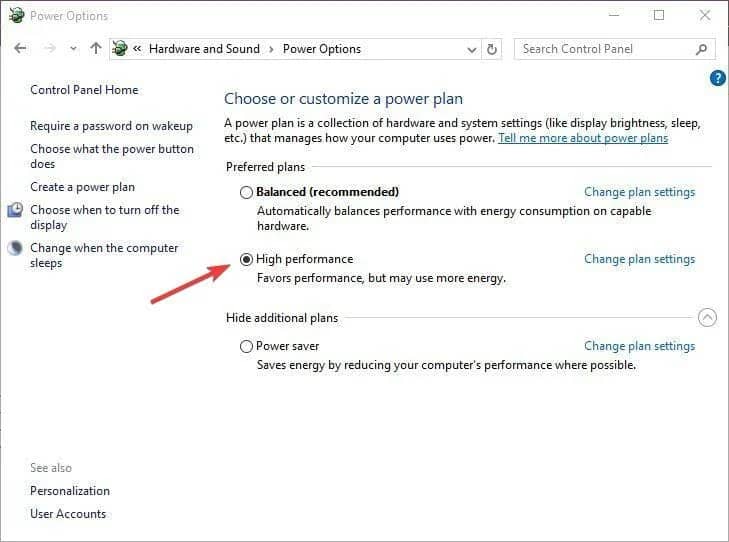Click the search magnifier icon
Viewport: 729px width, 542px height.
point(702,48)
